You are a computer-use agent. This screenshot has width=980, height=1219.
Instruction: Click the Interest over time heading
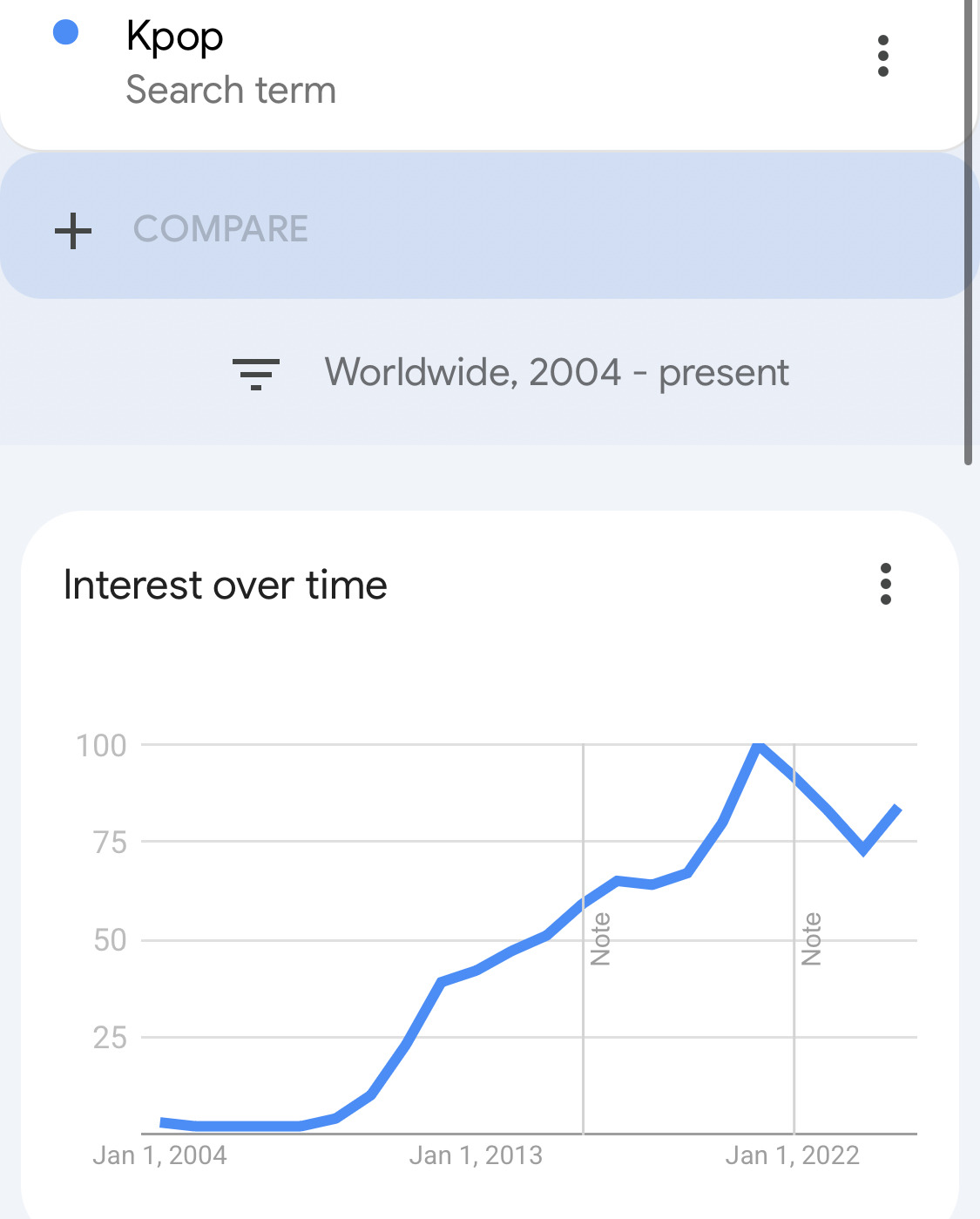tap(226, 585)
